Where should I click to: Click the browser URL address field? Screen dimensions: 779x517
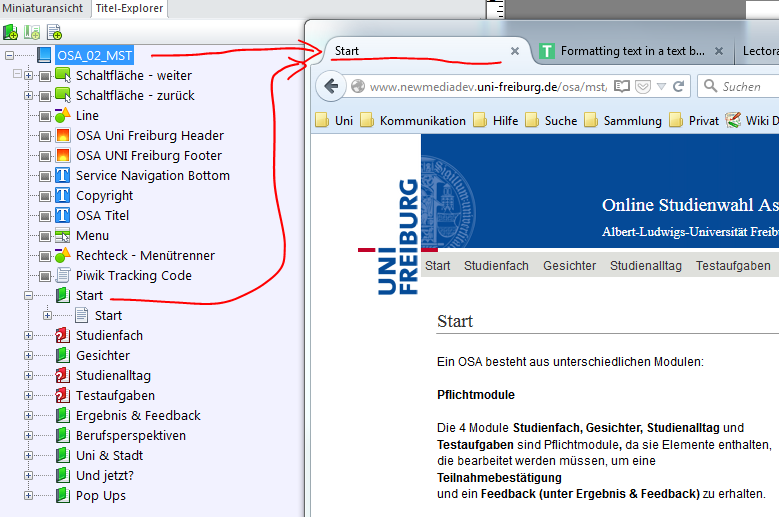488,87
